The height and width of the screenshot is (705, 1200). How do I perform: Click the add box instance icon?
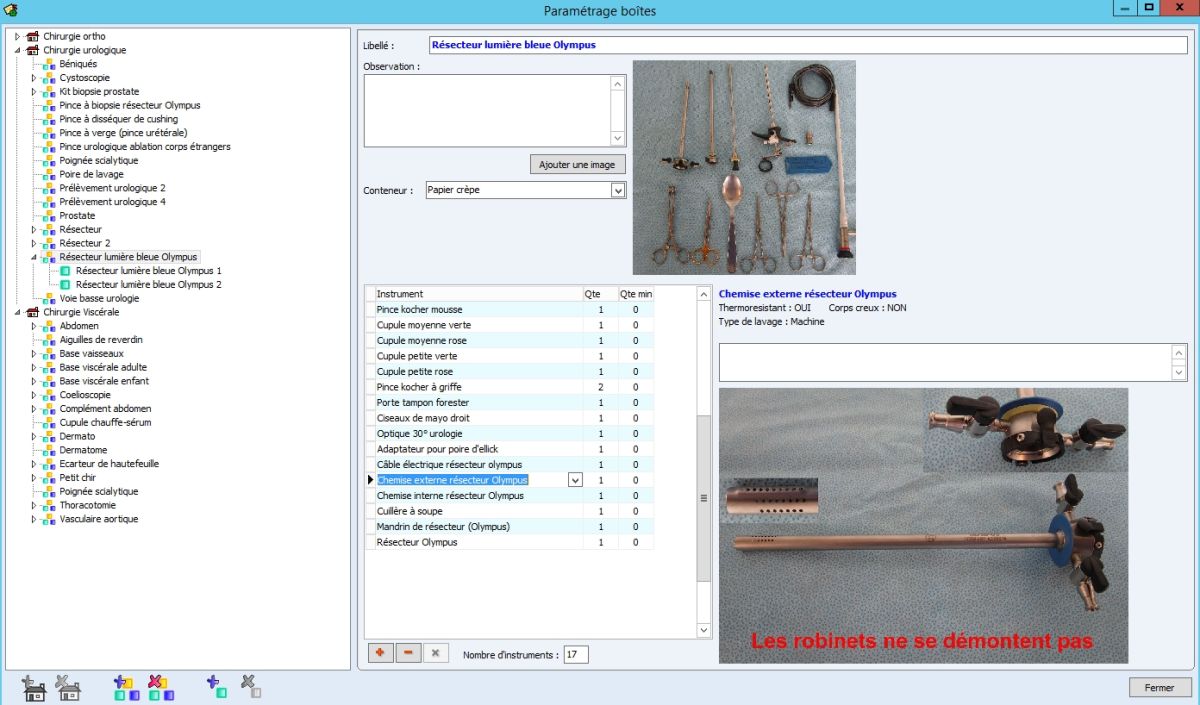point(217,687)
